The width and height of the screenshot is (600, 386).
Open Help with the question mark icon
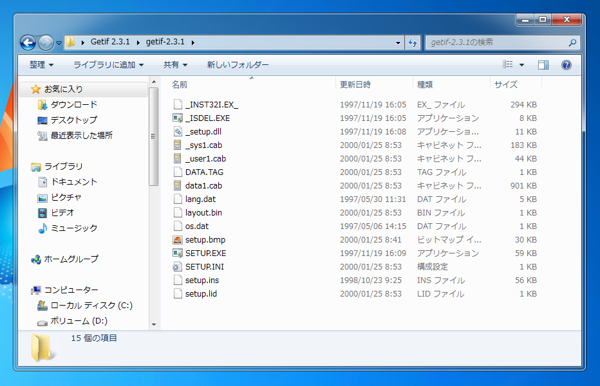[x=566, y=65]
